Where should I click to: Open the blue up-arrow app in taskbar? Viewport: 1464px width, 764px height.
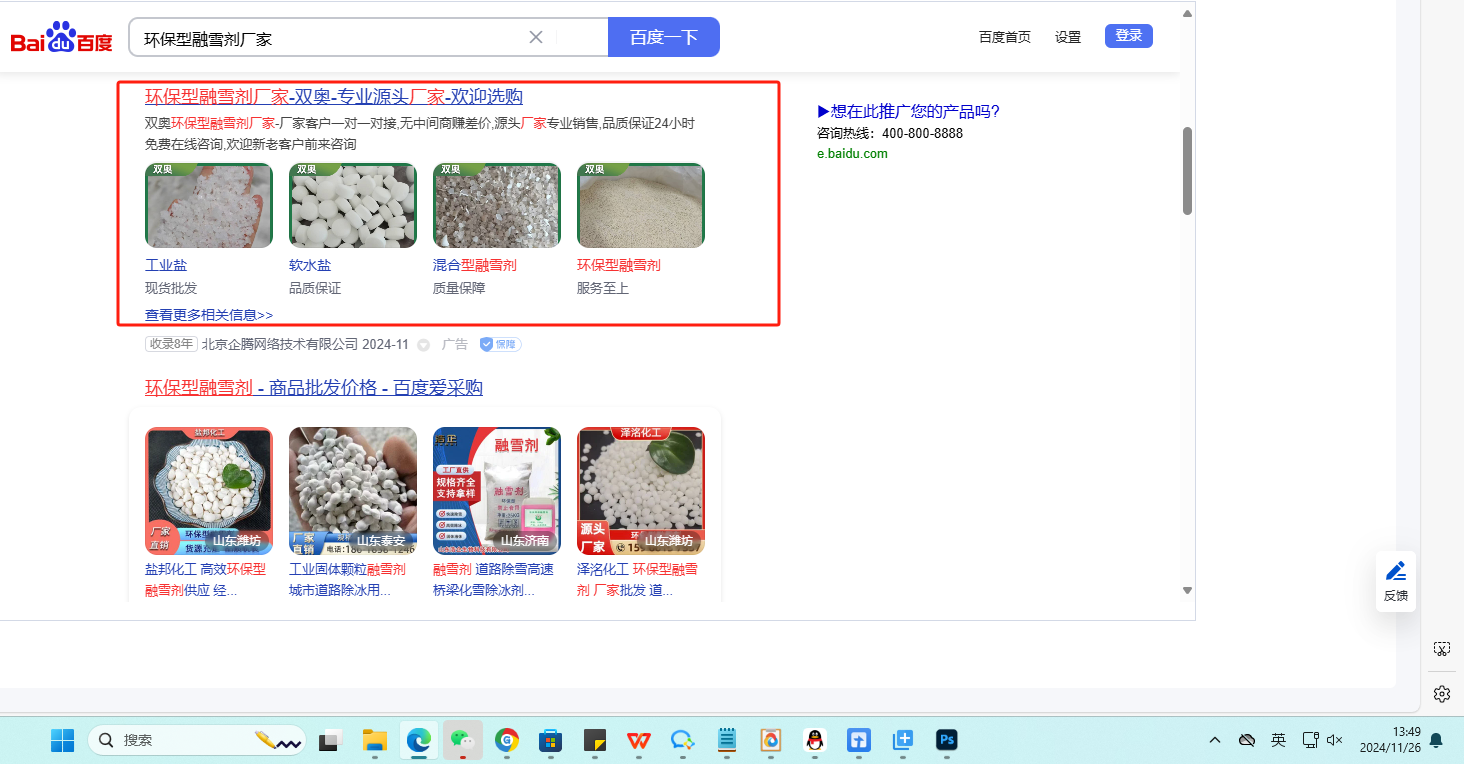click(859, 740)
